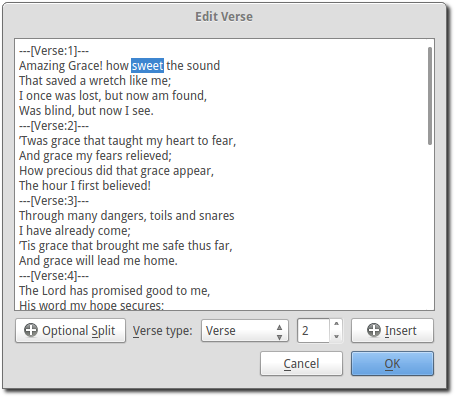This screenshot has width=455, height=397.
Task: Click the "Verse type:" label
Action: click(x=163, y=331)
